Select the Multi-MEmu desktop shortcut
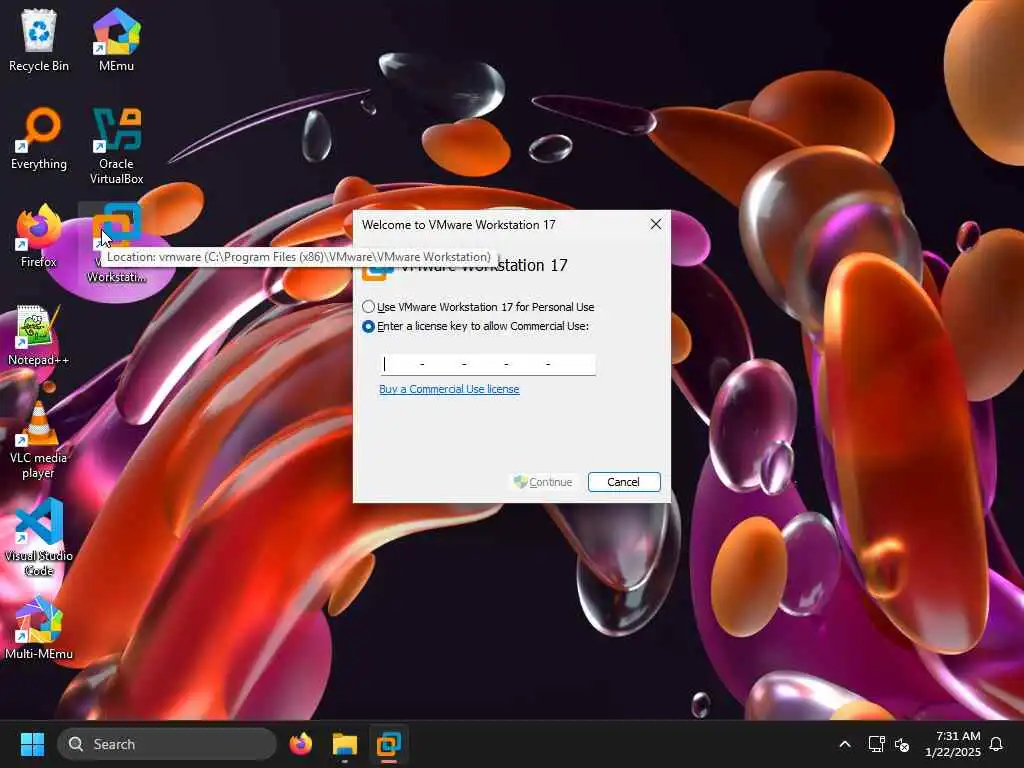This screenshot has width=1024, height=768. pyautogui.click(x=39, y=628)
